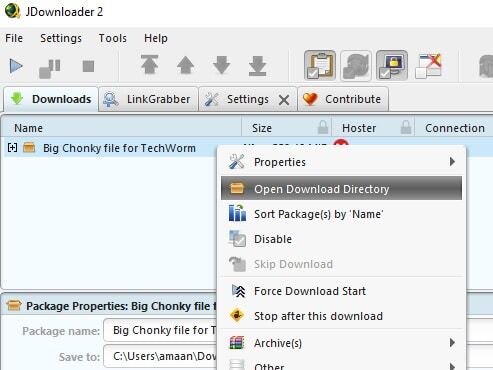Choose Force Download Start
This screenshot has width=493, height=370.
[x=341, y=291]
